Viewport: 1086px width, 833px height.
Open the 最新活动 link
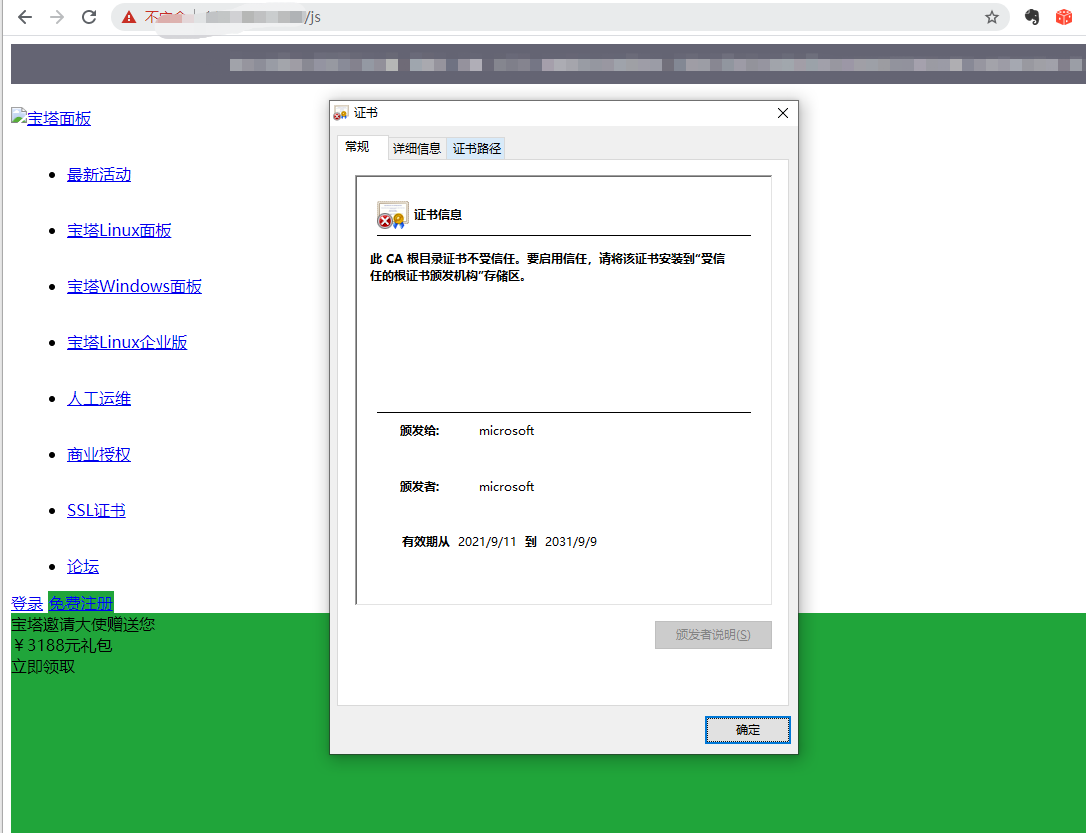point(99,174)
